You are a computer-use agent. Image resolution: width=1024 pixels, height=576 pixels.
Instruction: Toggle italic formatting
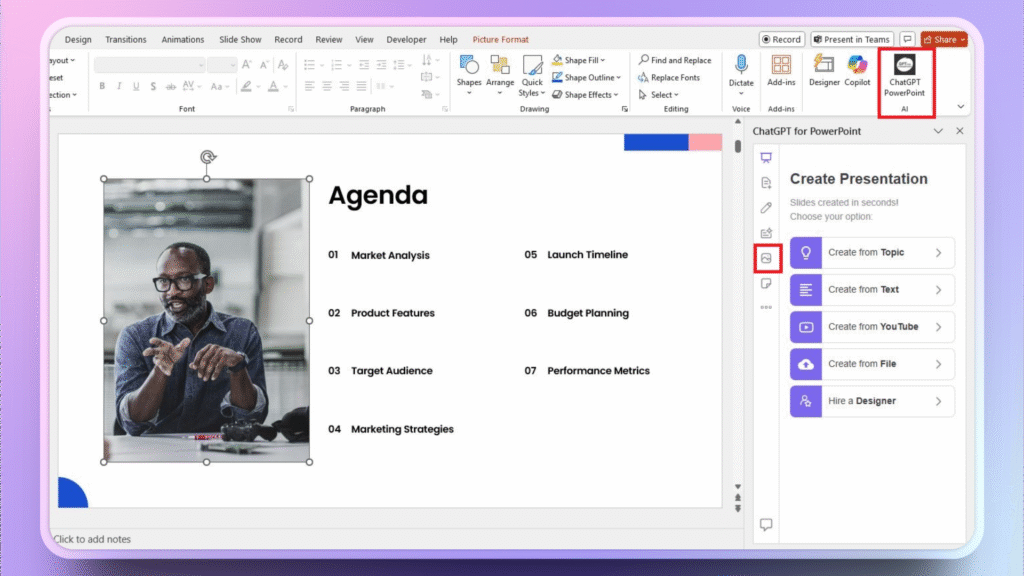point(118,86)
